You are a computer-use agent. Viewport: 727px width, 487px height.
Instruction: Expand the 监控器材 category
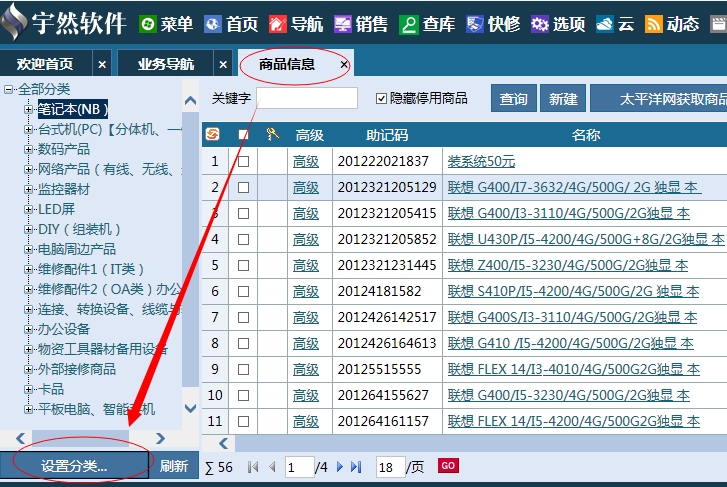tap(28, 189)
